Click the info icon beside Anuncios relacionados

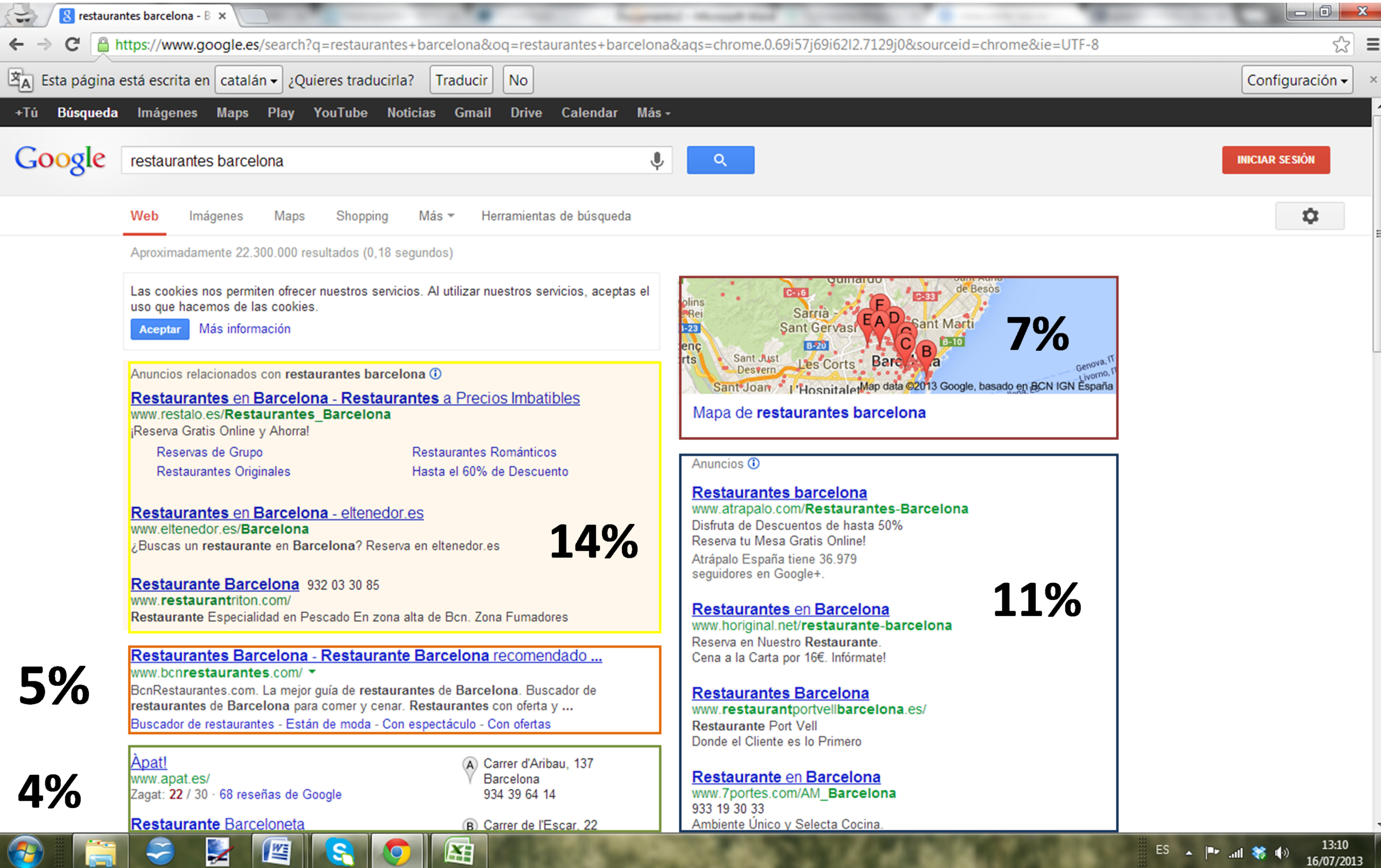coord(436,374)
